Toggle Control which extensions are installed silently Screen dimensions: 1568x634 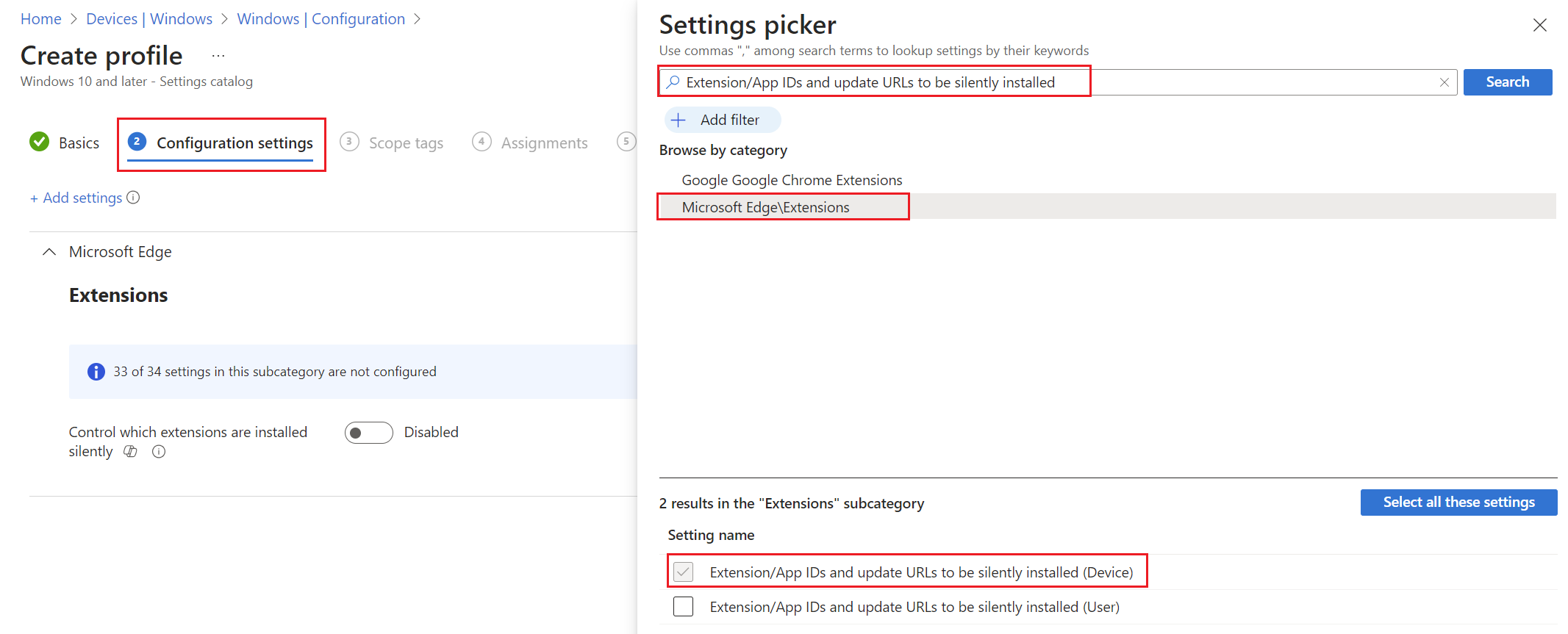coord(368,433)
